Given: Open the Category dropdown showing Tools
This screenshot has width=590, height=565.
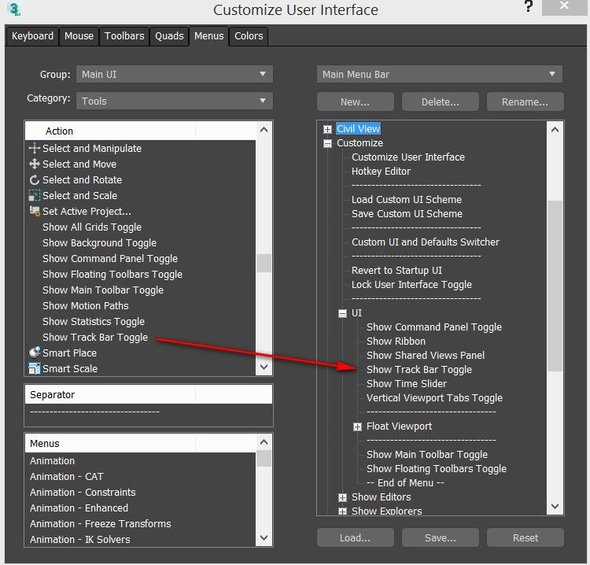Looking at the screenshot, I should 175,101.
